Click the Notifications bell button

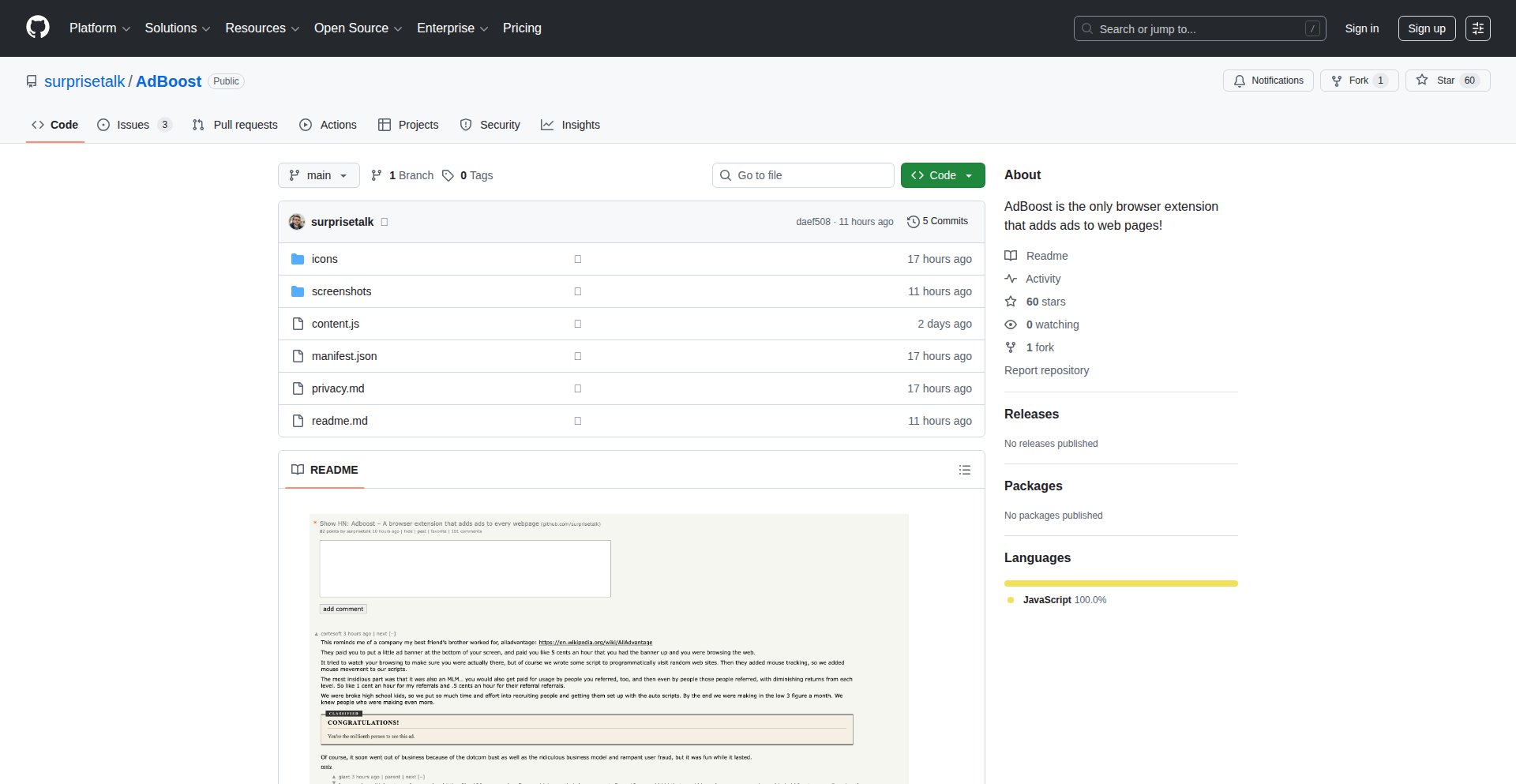click(x=1268, y=81)
